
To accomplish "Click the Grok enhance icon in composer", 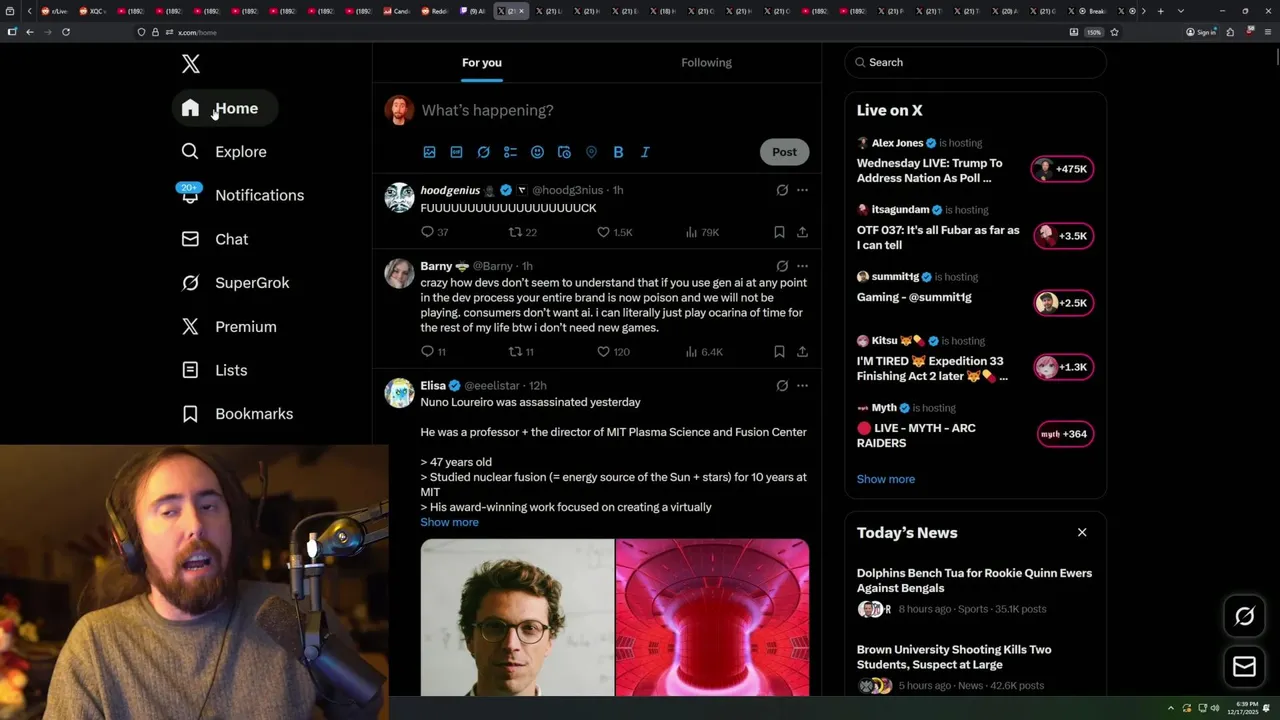I will (483, 152).
